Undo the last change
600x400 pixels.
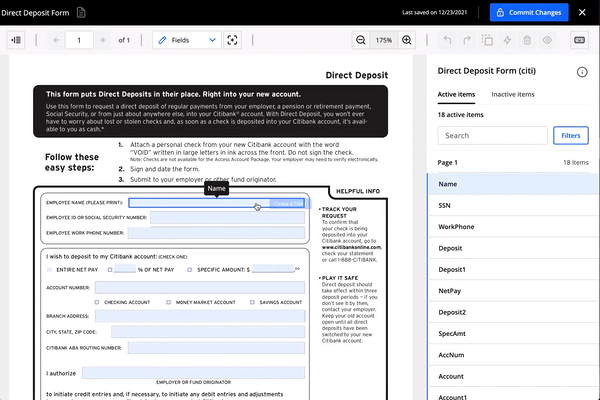point(447,40)
